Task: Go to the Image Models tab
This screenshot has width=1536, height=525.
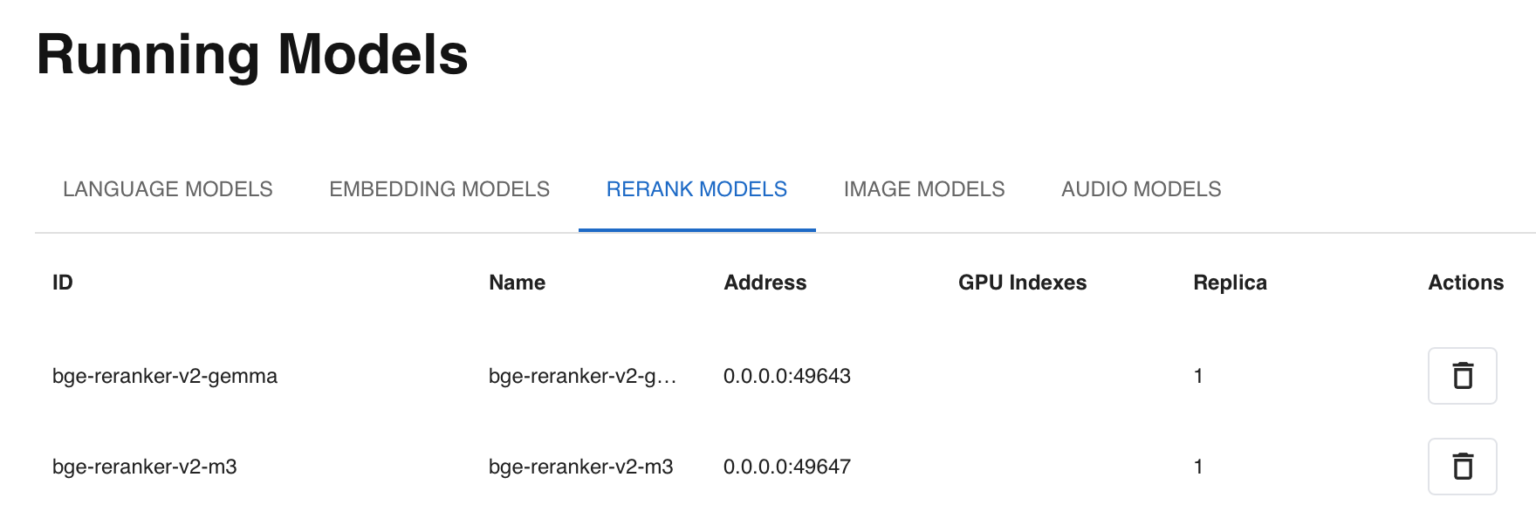Action: click(924, 189)
